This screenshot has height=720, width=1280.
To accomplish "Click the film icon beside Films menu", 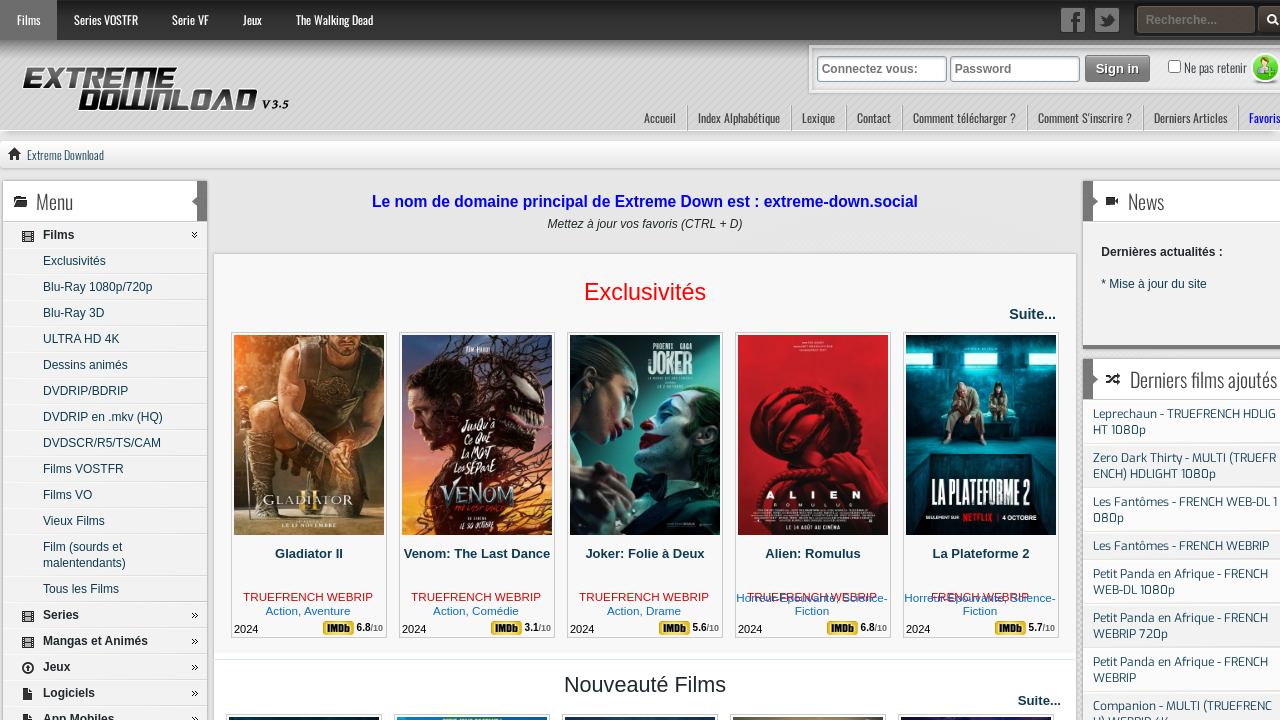I will (28, 236).
